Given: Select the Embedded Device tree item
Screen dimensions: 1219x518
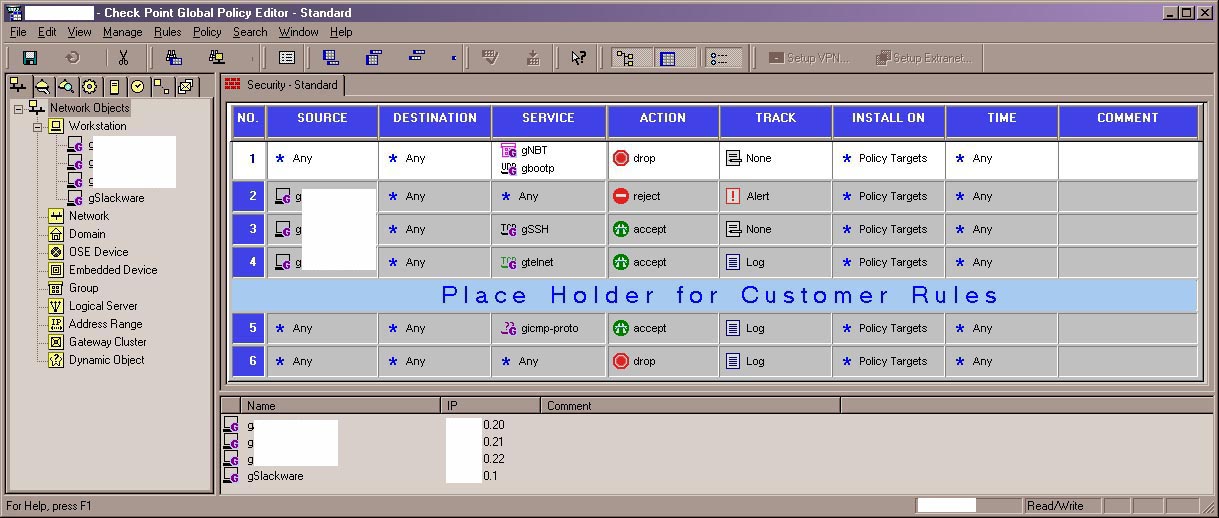Looking at the screenshot, I should [x=113, y=270].
